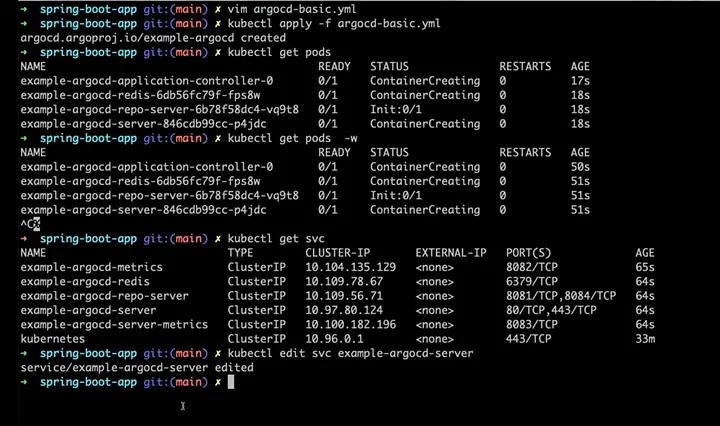
Task: Click the 8081/TCP,8084/TCP ports entry
Action: pyautogui.click(x=561, y=296)
